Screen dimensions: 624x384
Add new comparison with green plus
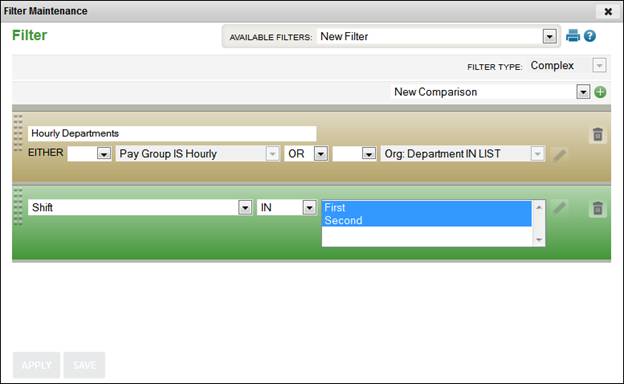click(600, 92)
